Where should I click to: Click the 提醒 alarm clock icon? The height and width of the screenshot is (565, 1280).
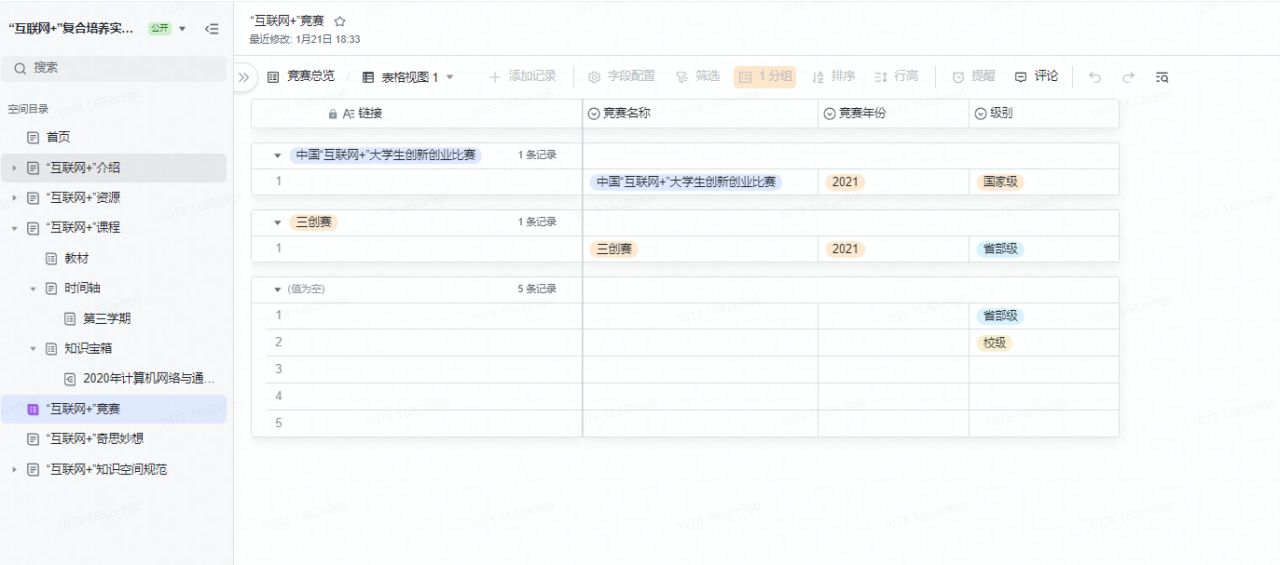tap(958, 77)
